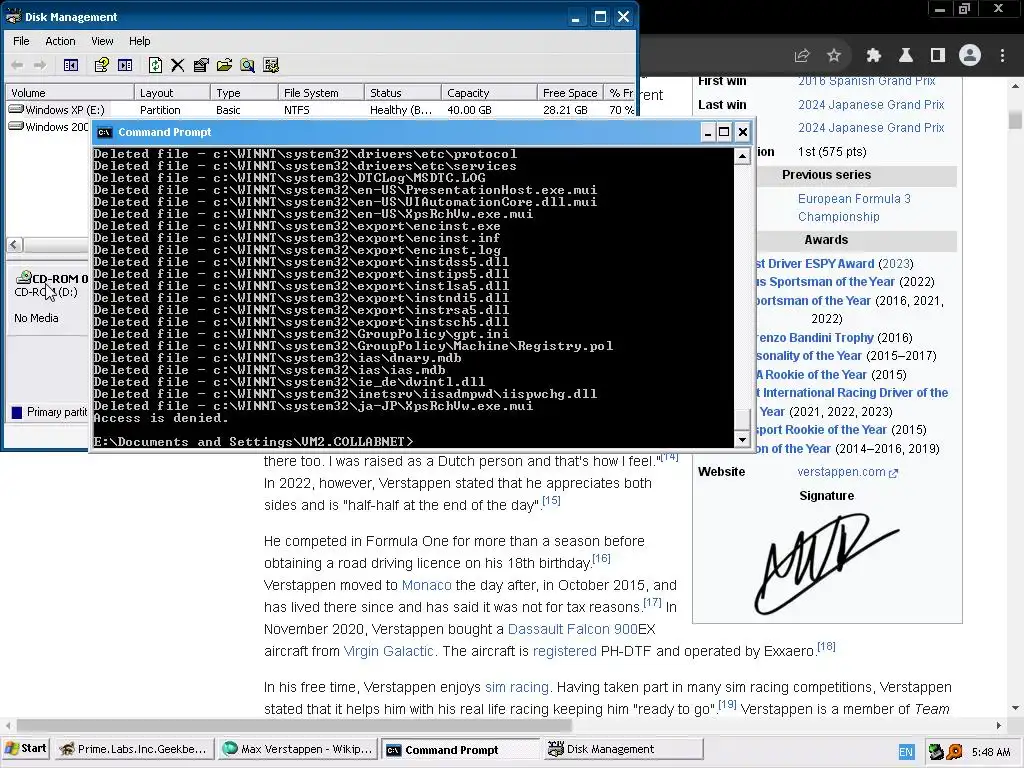Screen dimensions: 1024x768
Task: Sort by the File System column header
Action: pos(321,93)
